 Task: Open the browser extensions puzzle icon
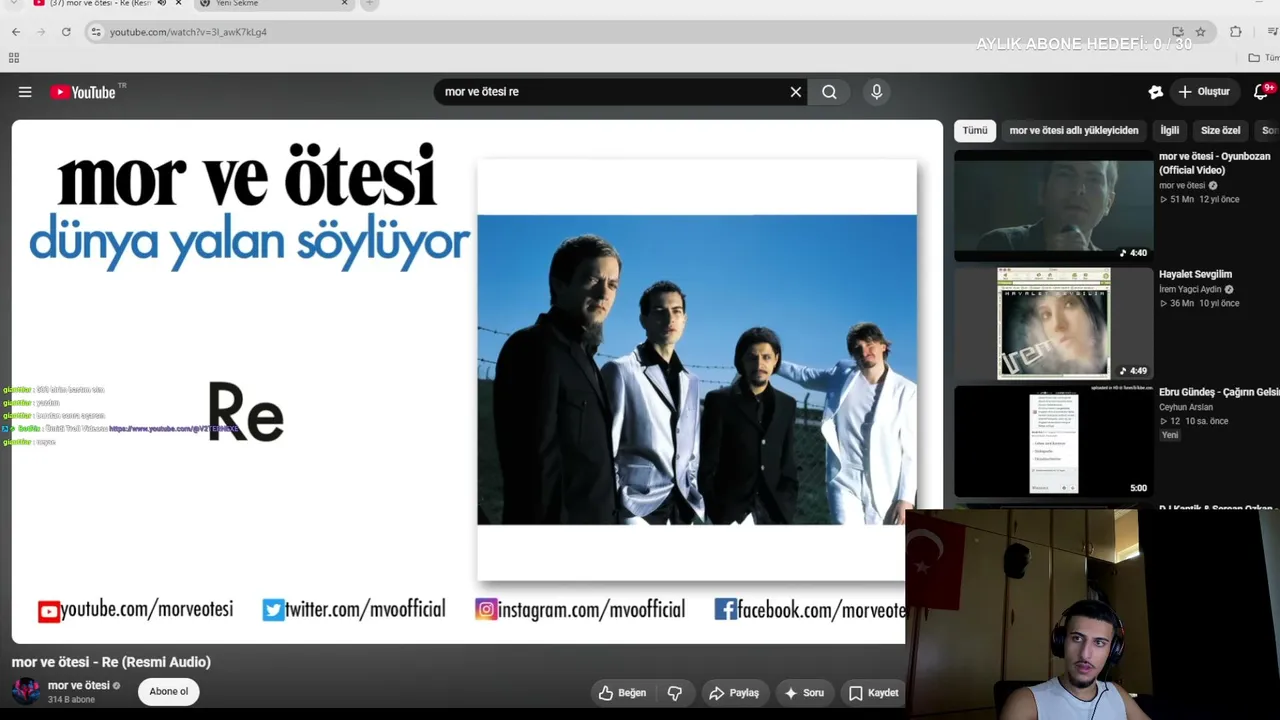tap(1236, 32)
